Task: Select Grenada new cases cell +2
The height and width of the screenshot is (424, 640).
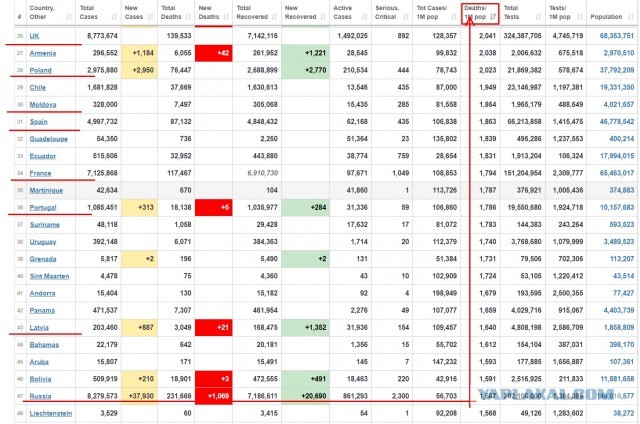Action: pyautogui.click(x=139, y=259)
